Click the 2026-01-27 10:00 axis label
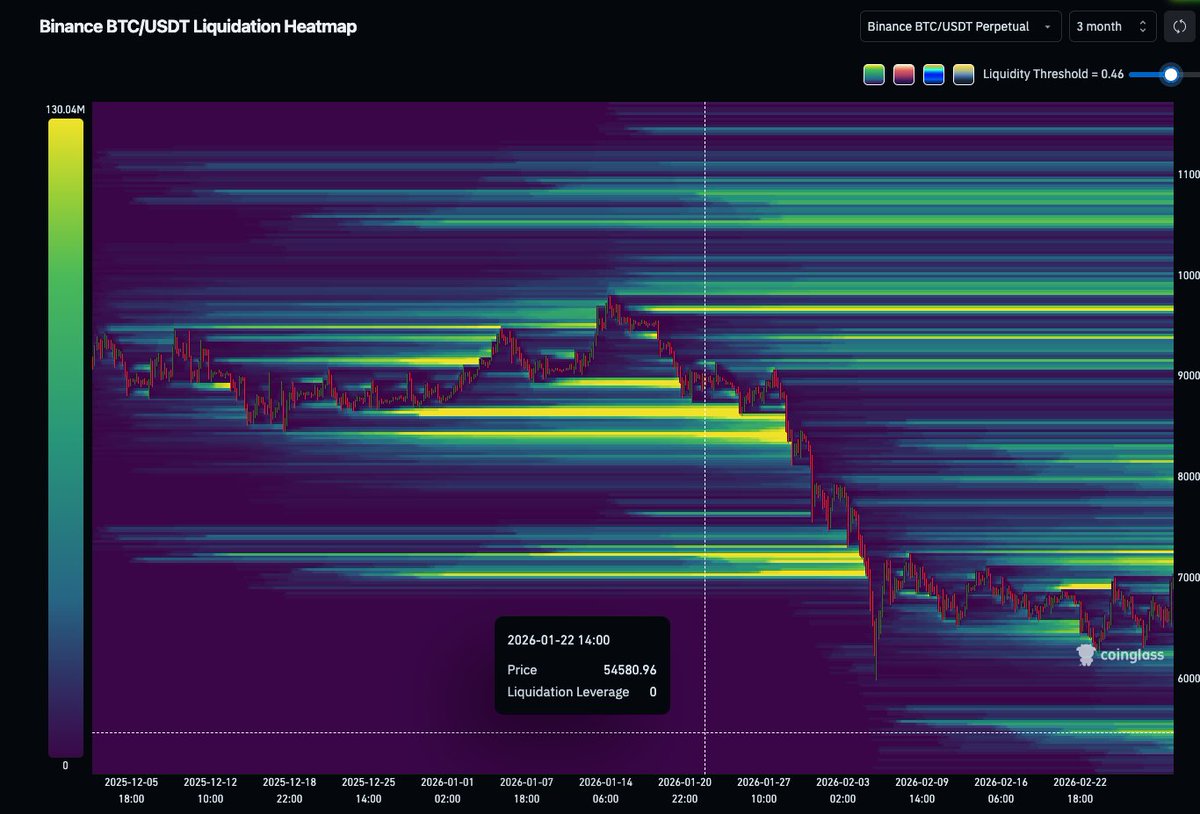Viewport: 1200px width, 814px height. pos(764,791)
